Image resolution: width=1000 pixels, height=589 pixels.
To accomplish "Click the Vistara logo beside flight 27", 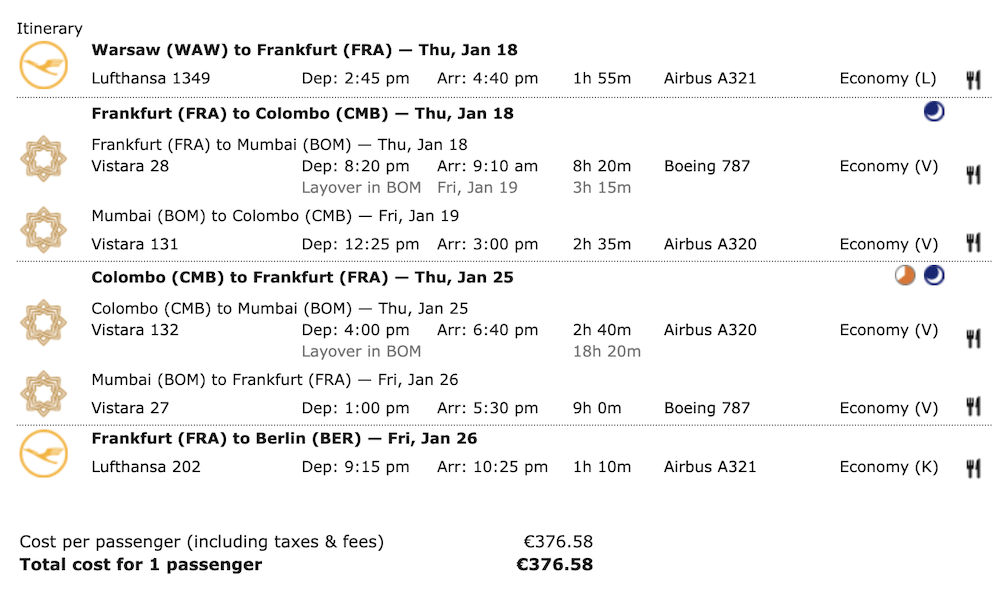I will (x=43, y=394).
